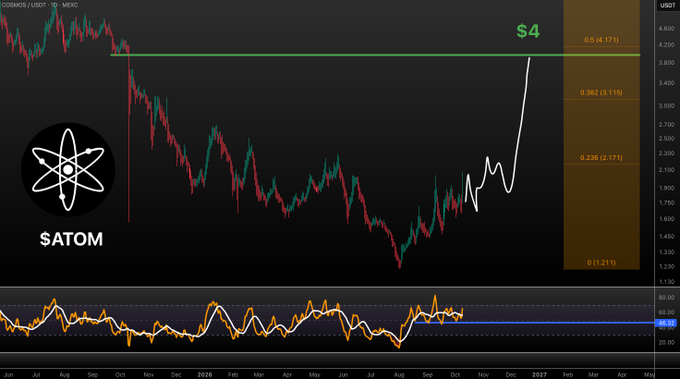The image size is (680, 379).
Task: Click the 2027 year label on time axis
Action: pyautogui.click(x=539, y=374)
